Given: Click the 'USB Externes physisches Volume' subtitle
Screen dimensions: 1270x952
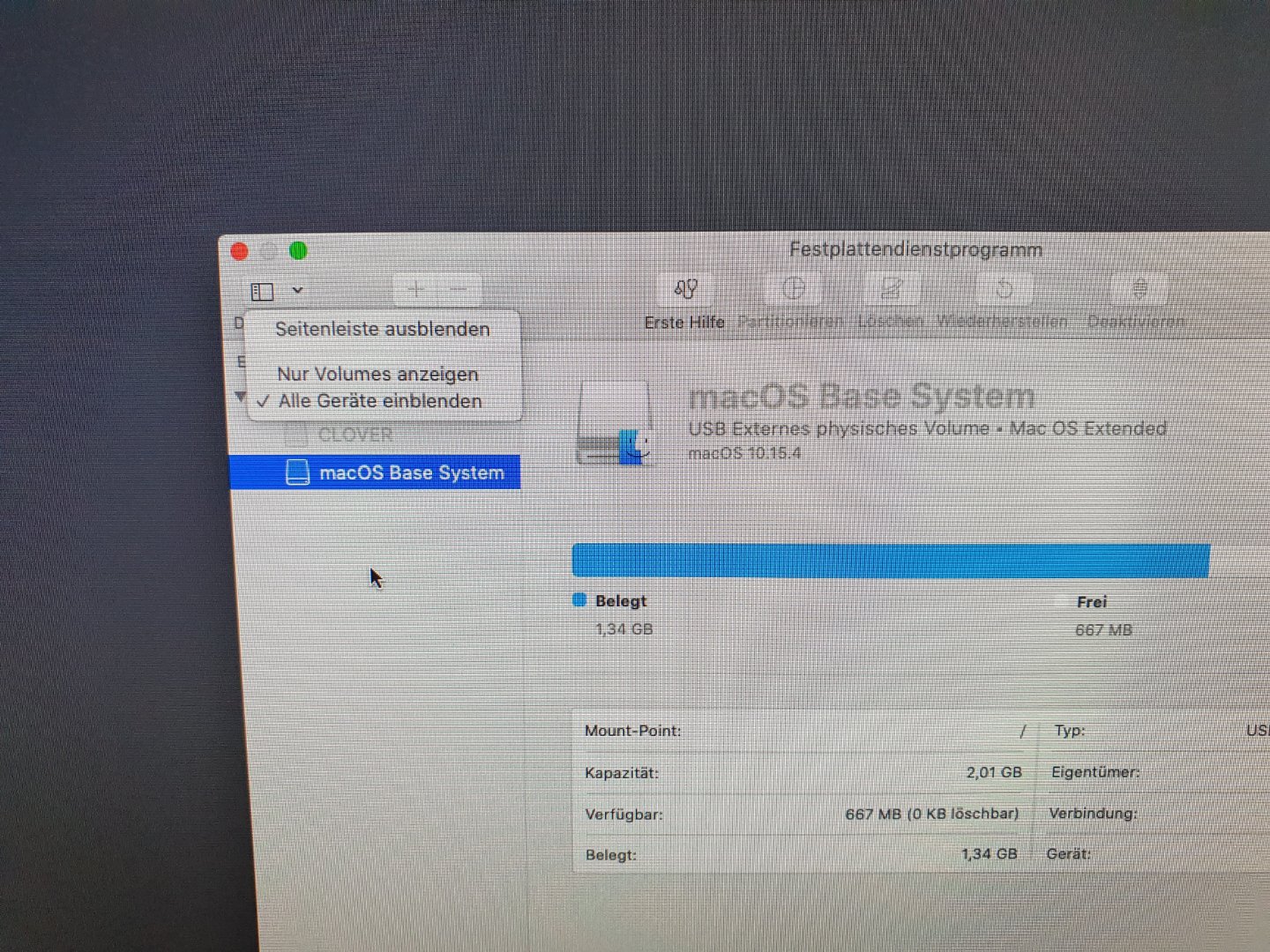Looking at the screenshot, I should coord(839,428).
